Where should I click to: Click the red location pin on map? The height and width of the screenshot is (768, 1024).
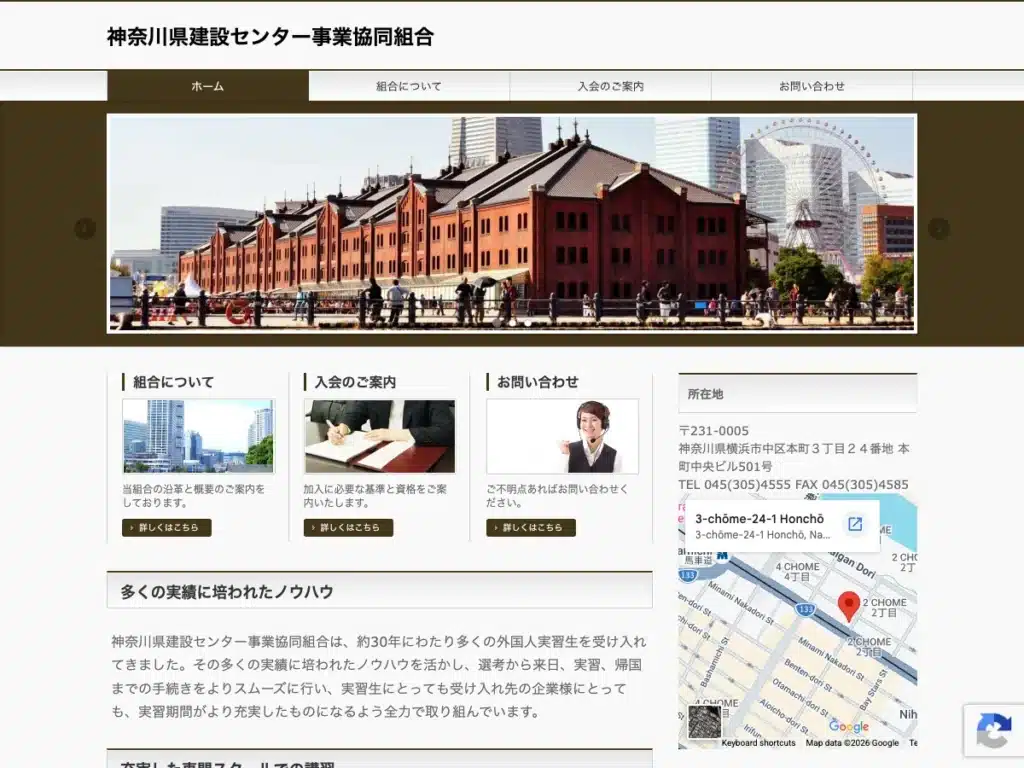click(x=848, y=607)
